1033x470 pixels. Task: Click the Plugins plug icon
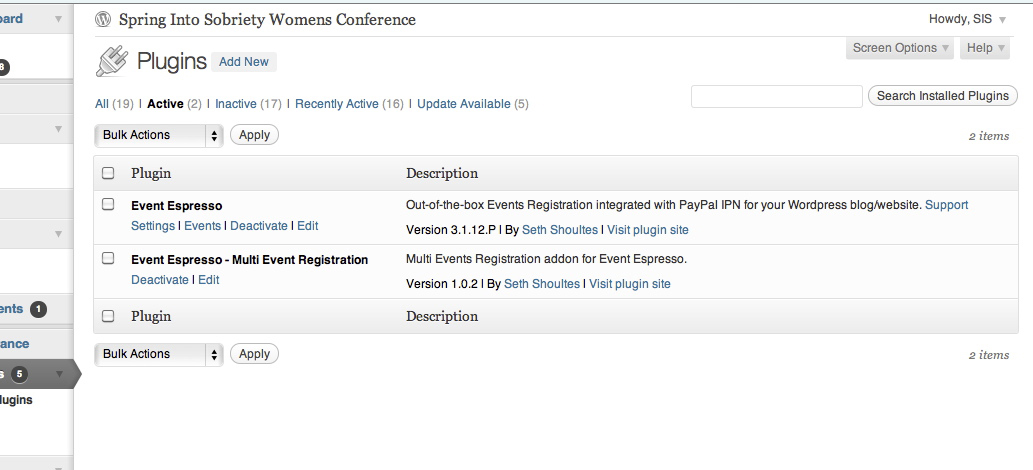tap(112, 62)
